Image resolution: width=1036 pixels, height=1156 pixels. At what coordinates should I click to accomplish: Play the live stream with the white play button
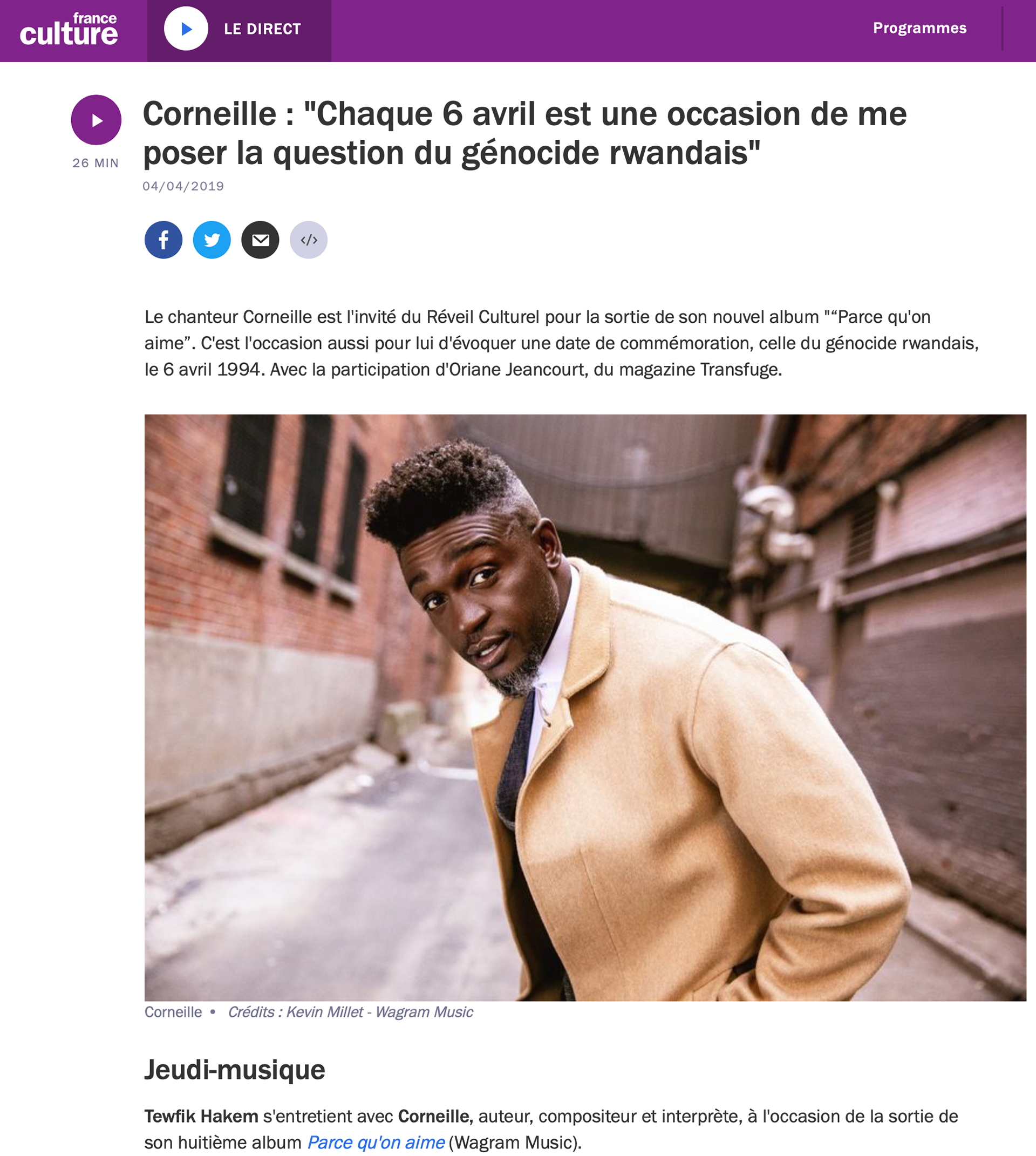(x=186, y=29)
